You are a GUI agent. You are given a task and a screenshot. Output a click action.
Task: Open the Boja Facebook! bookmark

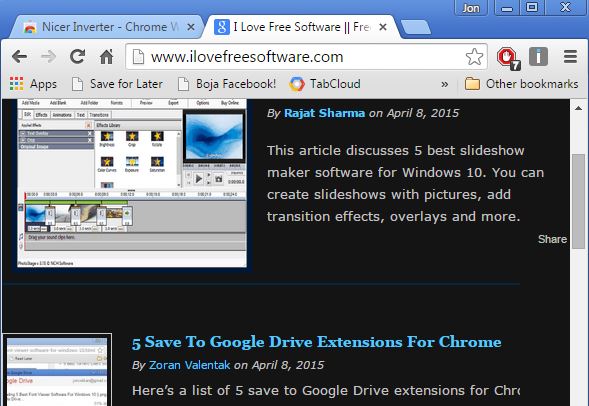point(227,84)
